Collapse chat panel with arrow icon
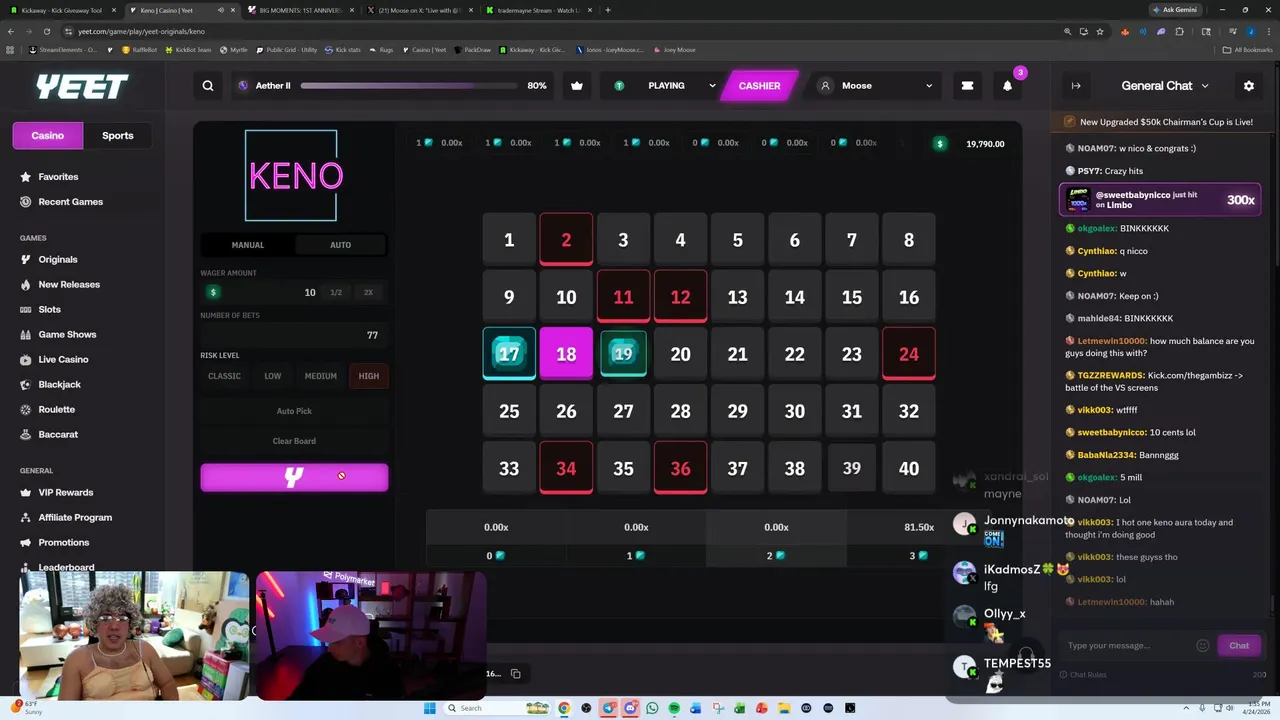 click(1076, 86)
